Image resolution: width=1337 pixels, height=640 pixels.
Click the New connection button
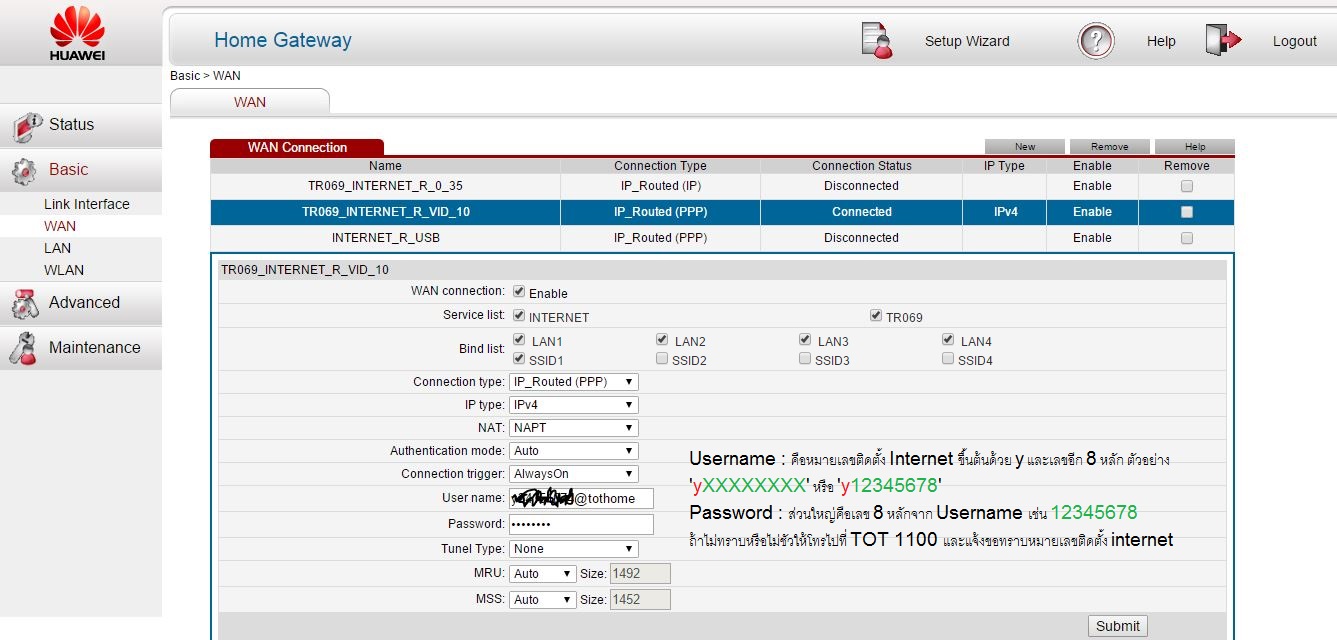tap(1025, 147)
